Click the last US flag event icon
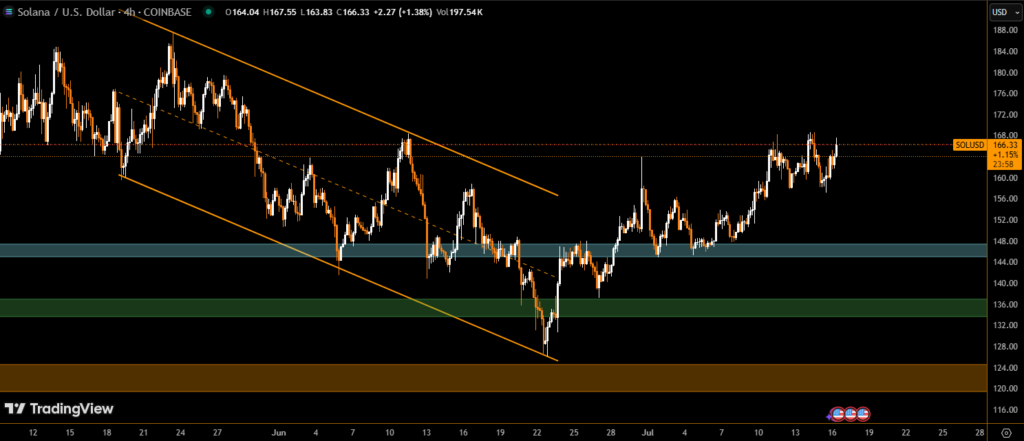 (864, 412)
